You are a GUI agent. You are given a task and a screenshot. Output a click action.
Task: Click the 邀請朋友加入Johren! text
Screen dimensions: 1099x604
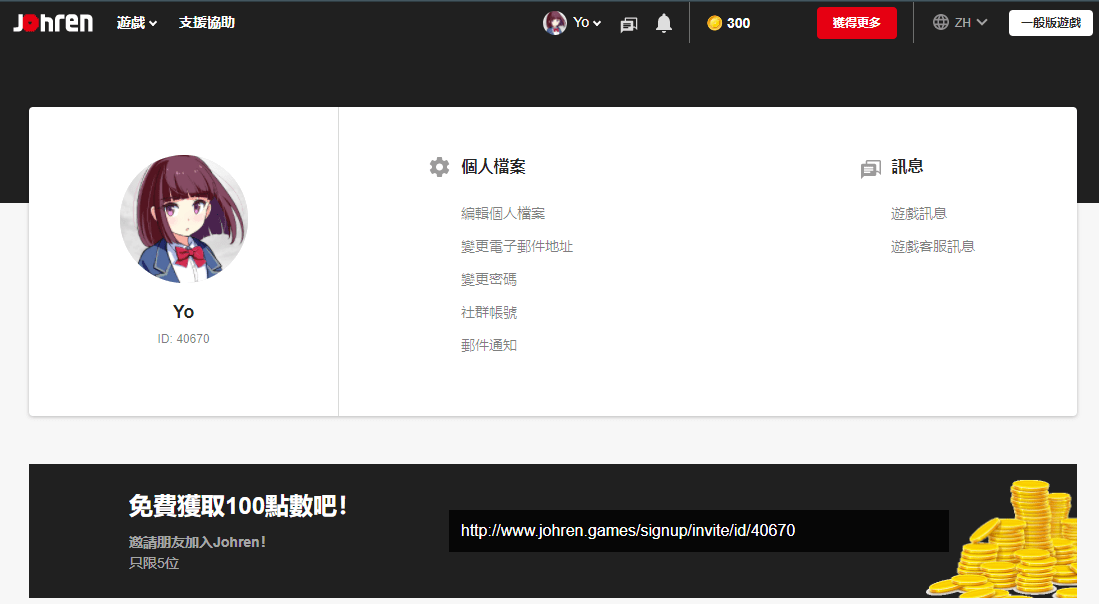197,542
